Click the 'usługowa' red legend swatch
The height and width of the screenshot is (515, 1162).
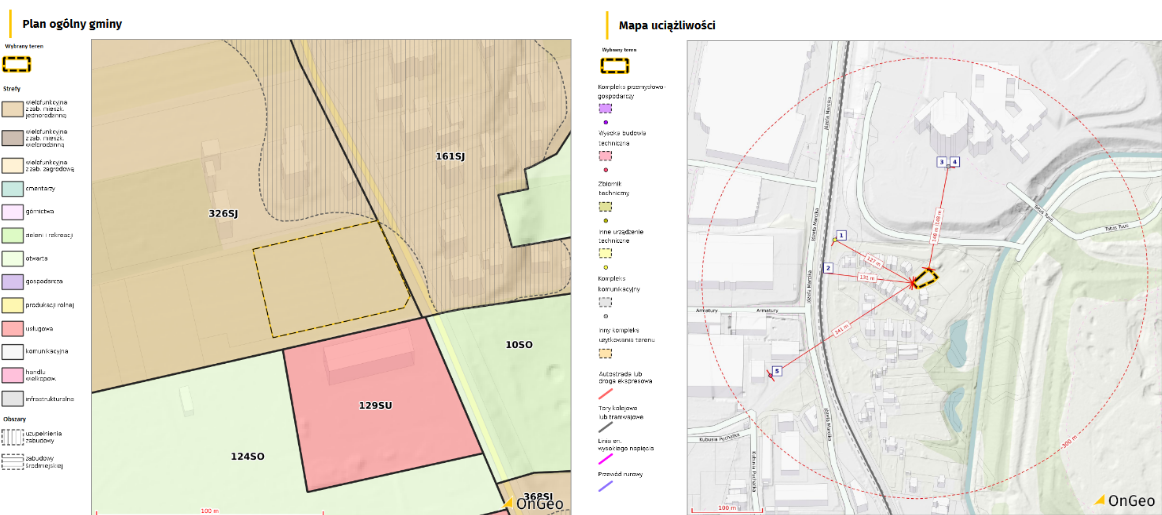pyautogui.click(x=15, y=328)
